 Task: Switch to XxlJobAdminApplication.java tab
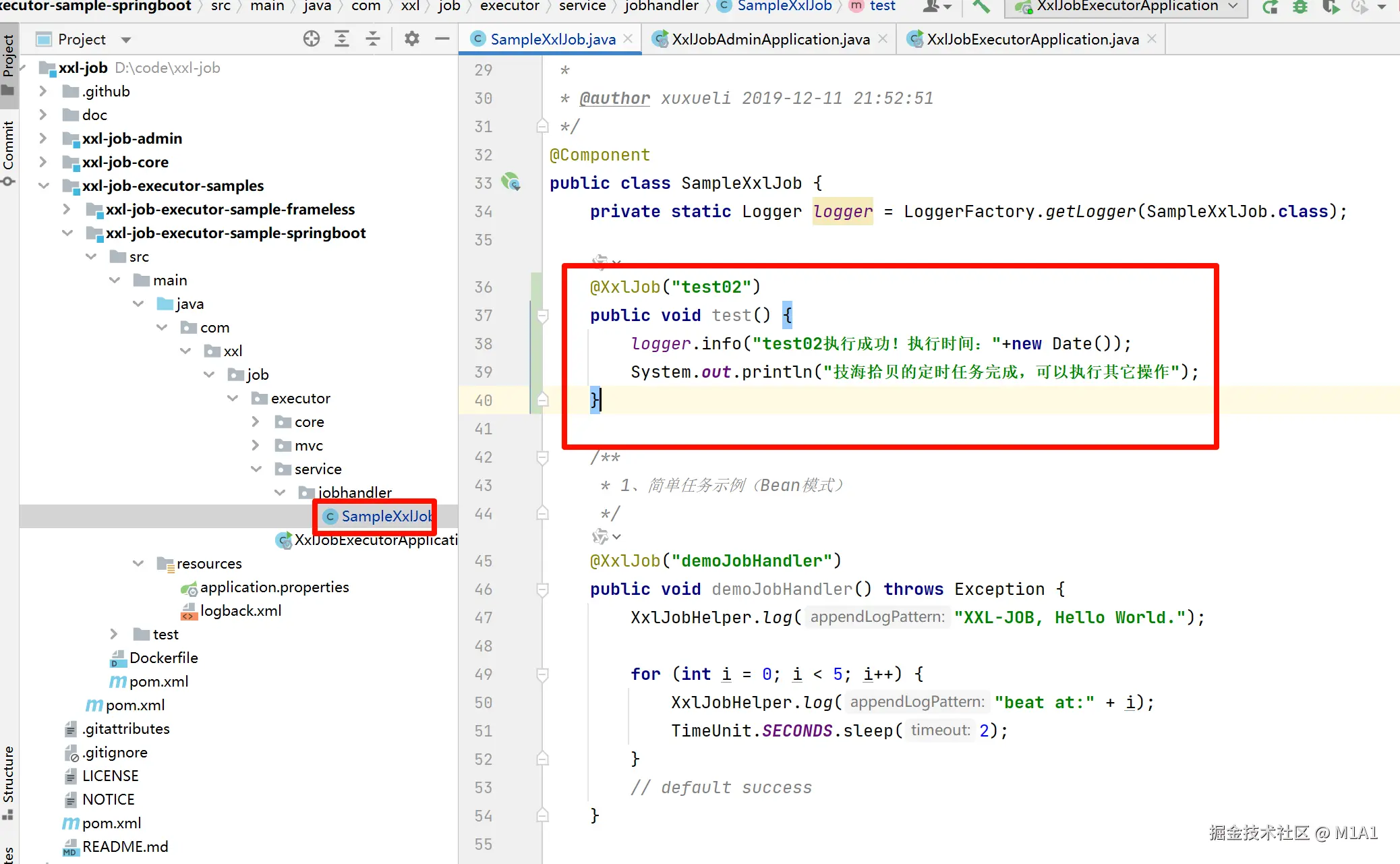coord(770,39)
